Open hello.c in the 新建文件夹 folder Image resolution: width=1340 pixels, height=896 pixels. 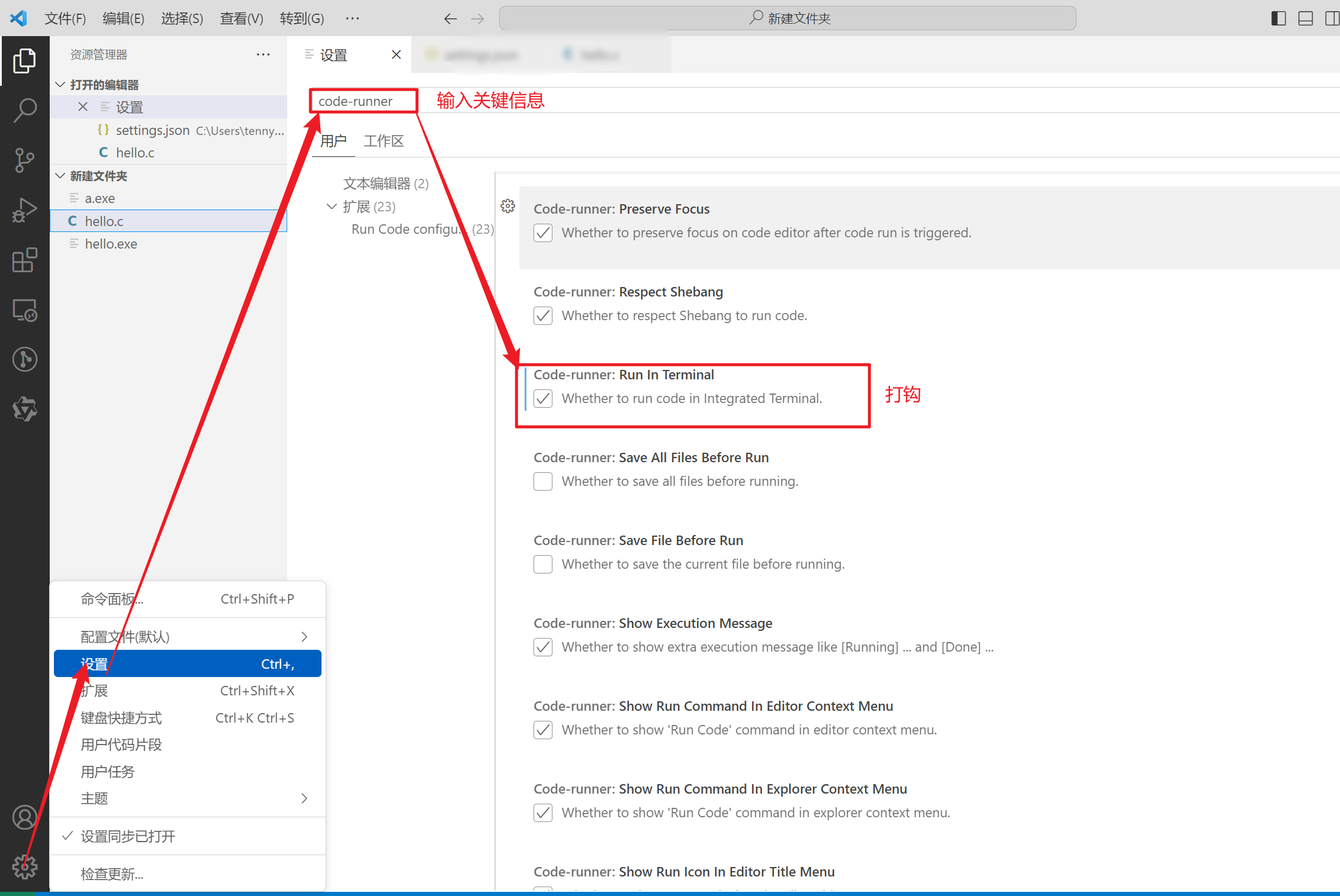104,221
